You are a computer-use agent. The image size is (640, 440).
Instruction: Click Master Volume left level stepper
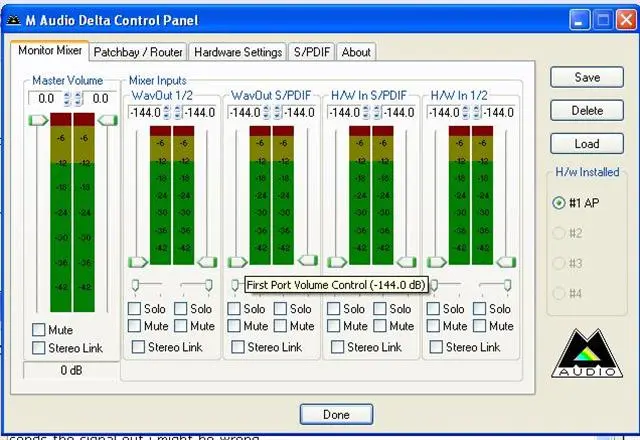[68, 98]
